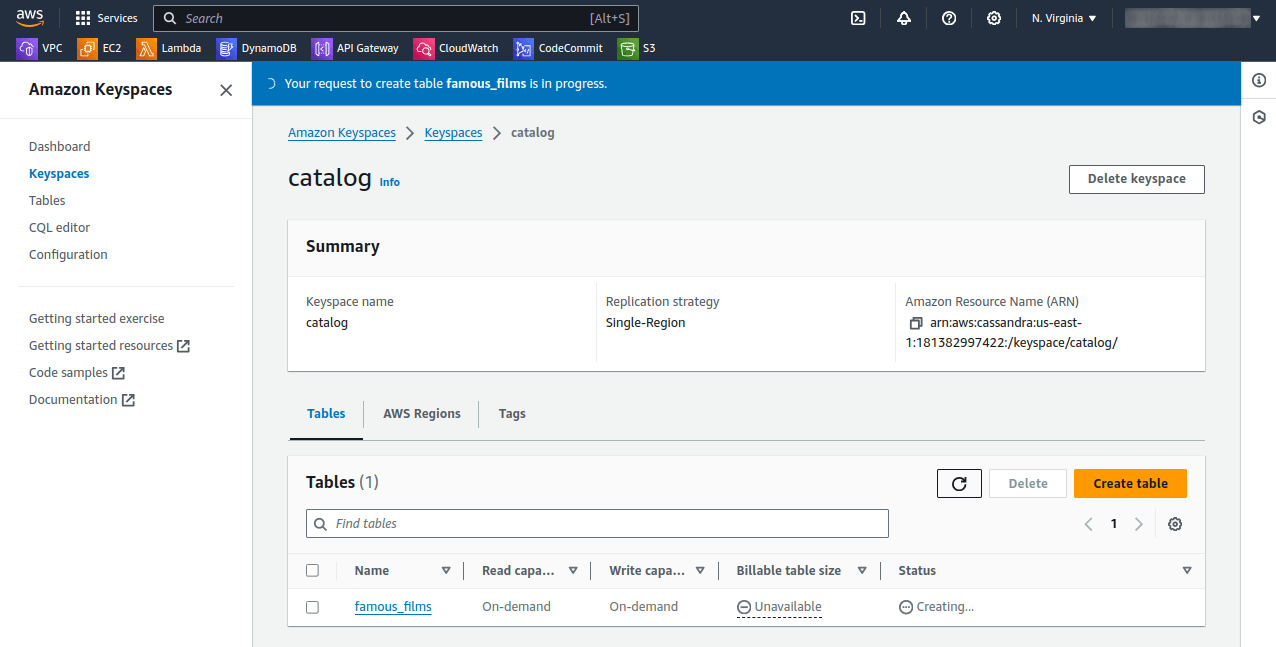Open the Lambda console shortcut
This screenshot has height=647, width=1276.
tap(168, 47)
